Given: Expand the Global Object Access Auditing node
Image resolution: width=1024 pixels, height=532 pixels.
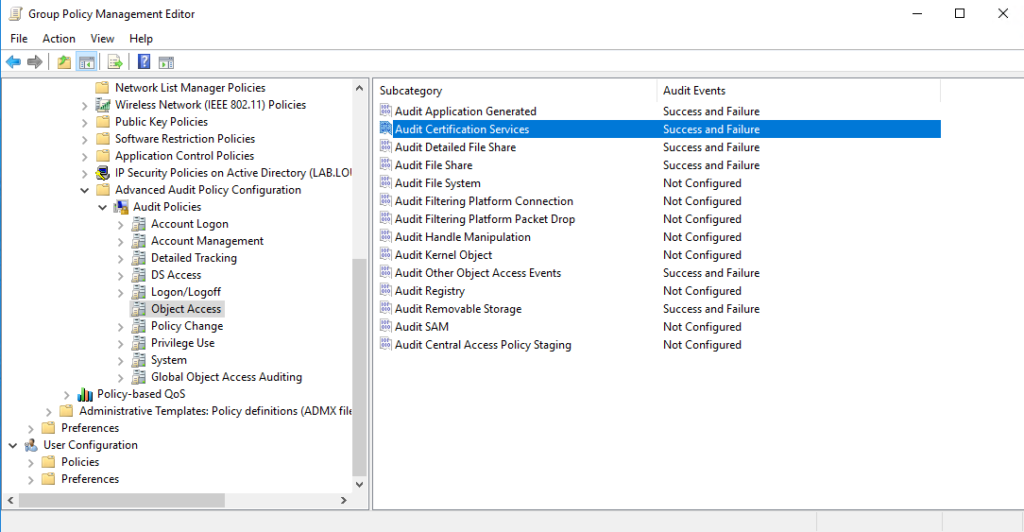Looking at the screenshot, I should [120, 377].
